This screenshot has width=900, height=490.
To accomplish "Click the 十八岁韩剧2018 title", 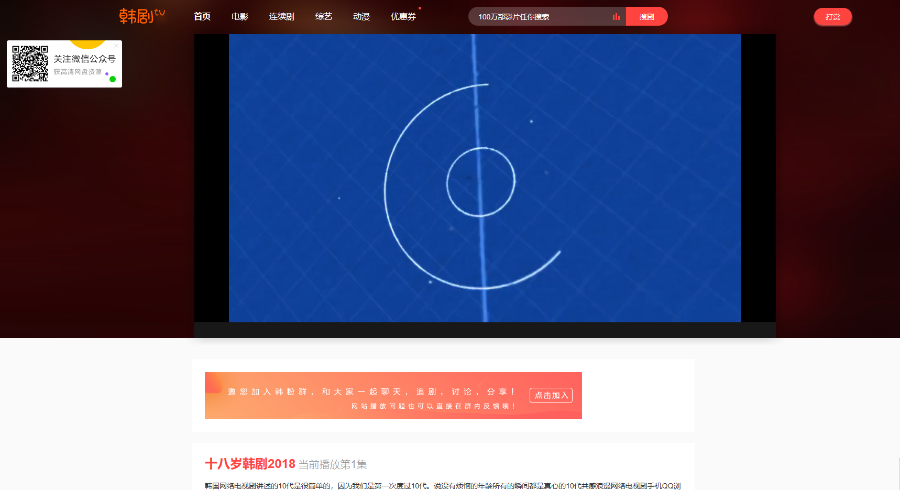I will coord(250,464).
